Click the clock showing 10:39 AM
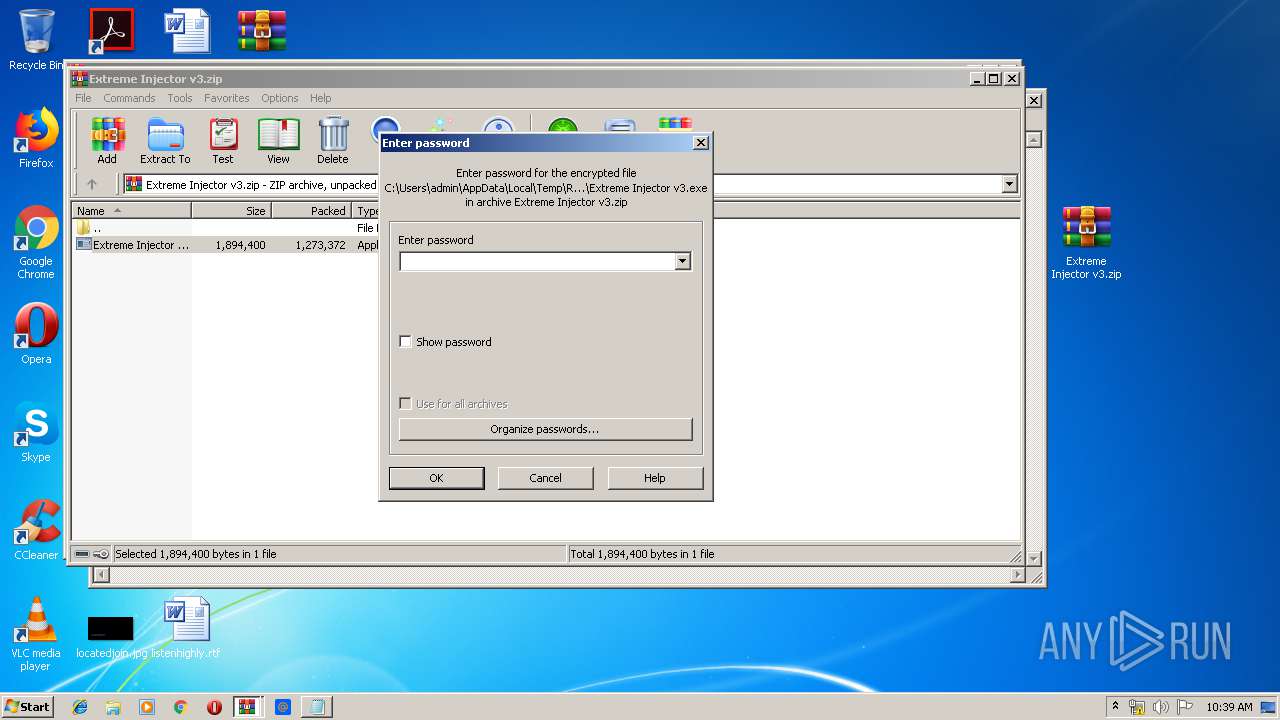1280x720 pixels. coord(1229,707)
